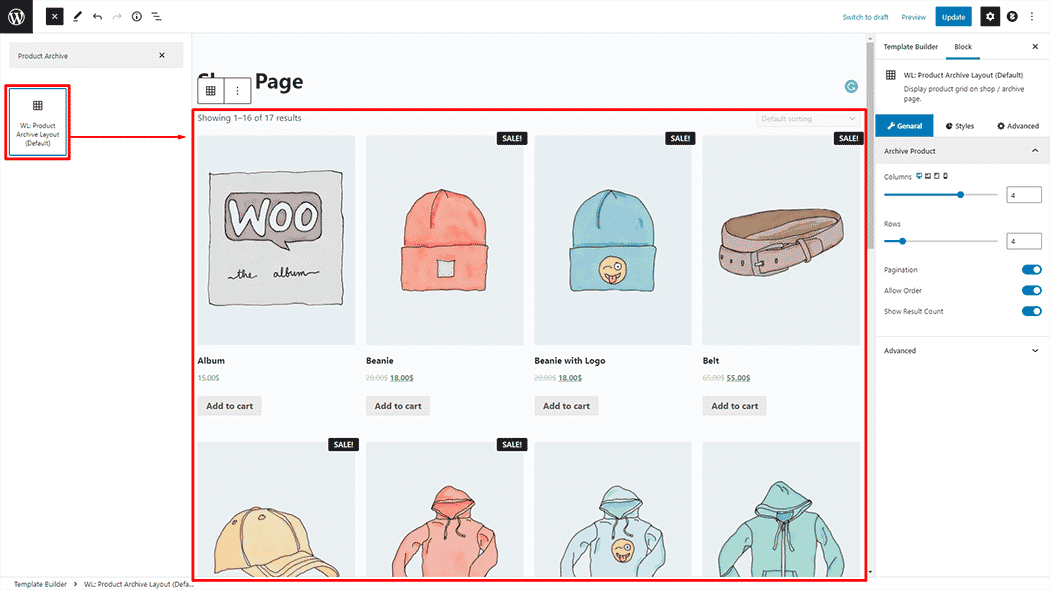The image size is (1050, 590).
Task: Toggle Show Result Count switch
Action: coord(1031,311)
